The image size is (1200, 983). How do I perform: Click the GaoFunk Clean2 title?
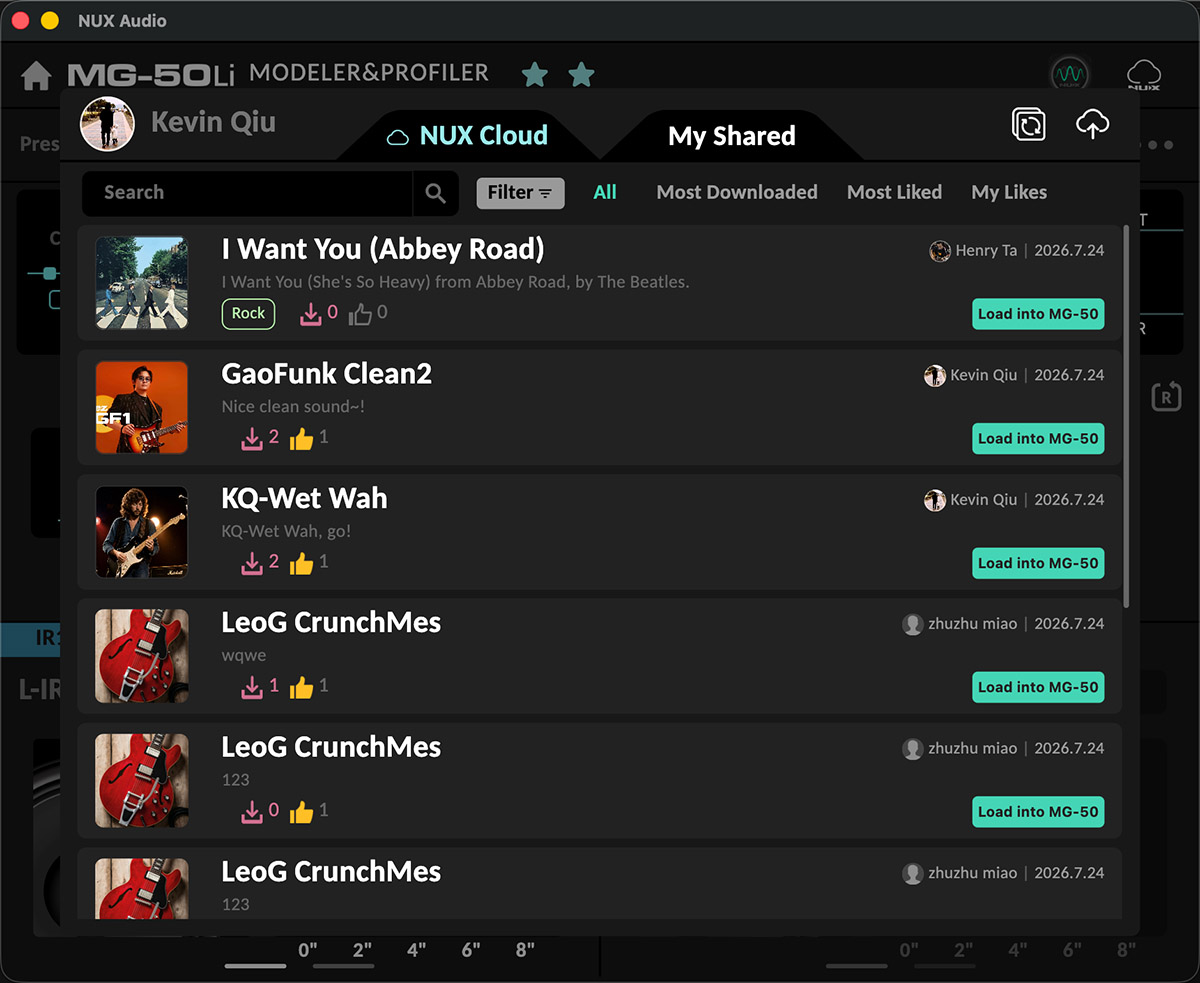[327, 374]
